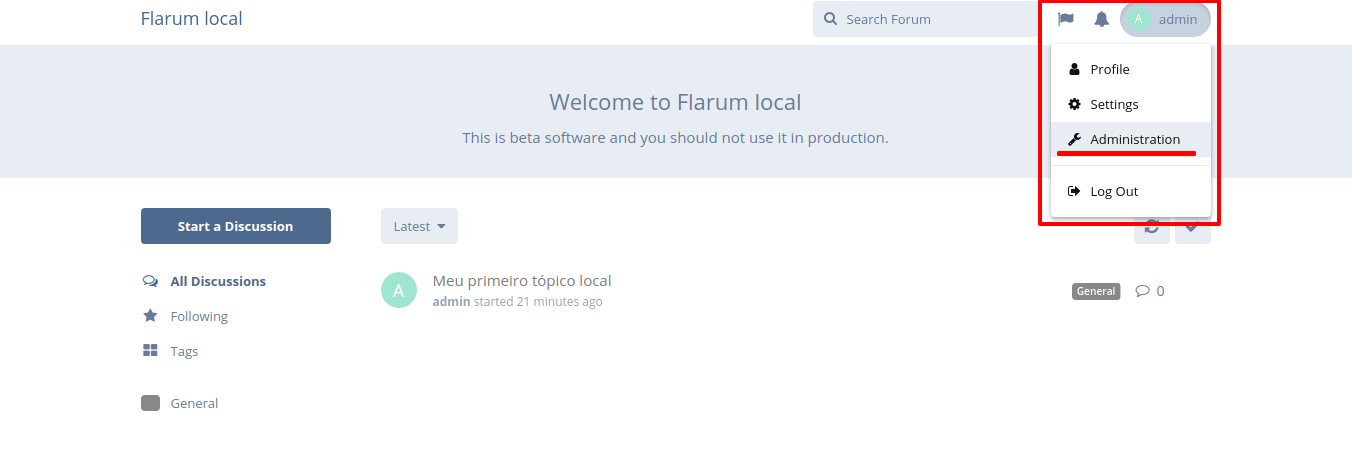This screenshot has width=1352, height=470.
Task: Click the refresh discussions icon button
Action: (x=1152, y=227)
